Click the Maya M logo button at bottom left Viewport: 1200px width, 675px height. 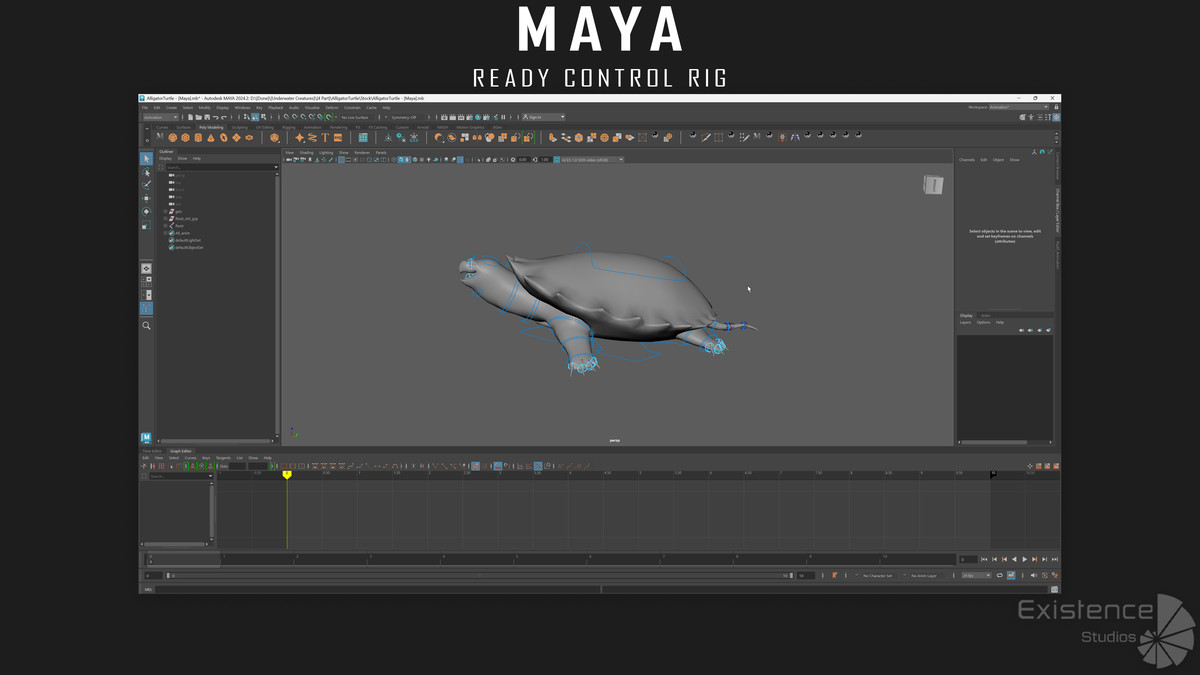pos(146,437)
